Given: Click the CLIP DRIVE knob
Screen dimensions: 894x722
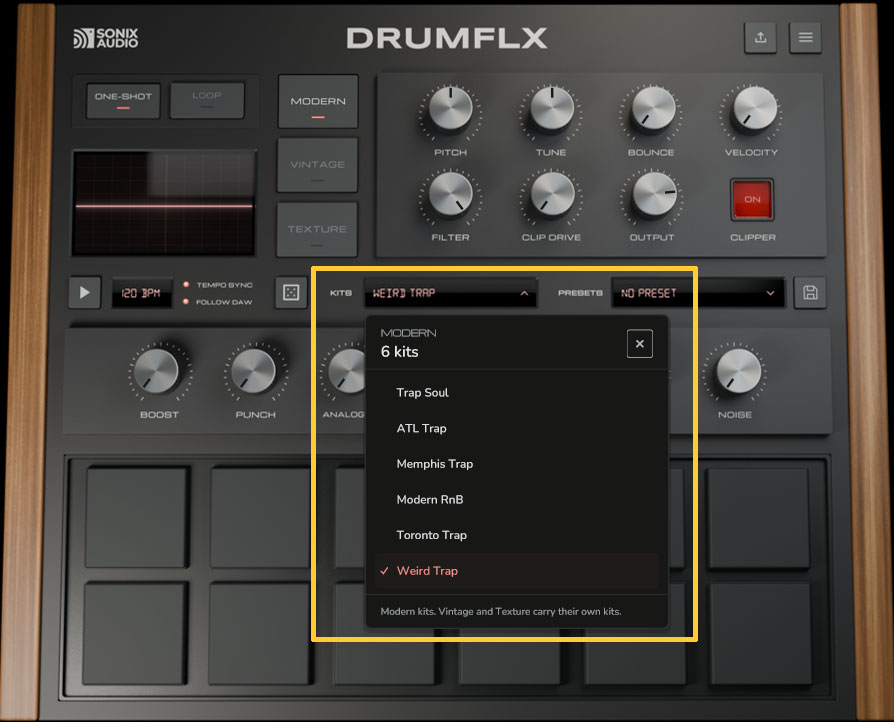Looking at the screenshot, I should pos(551,194).
